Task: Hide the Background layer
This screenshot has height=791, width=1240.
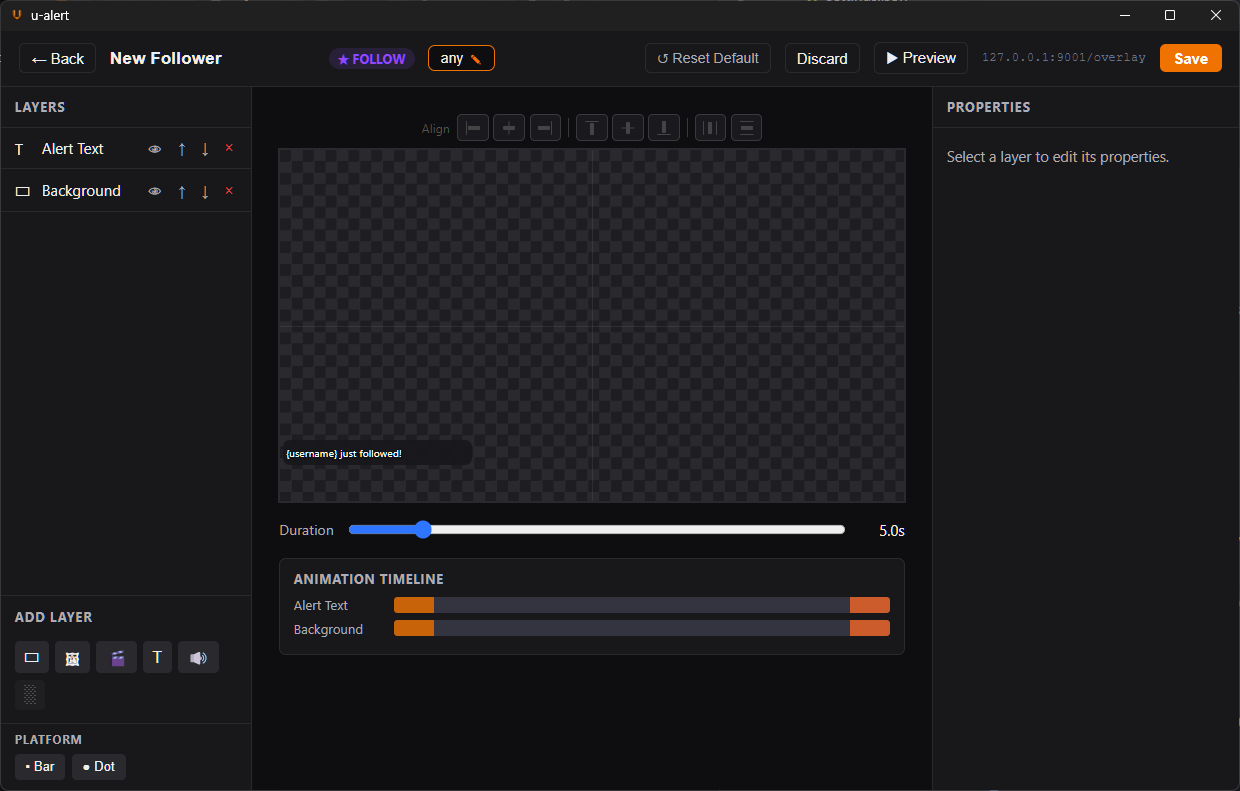Action: pyautogui.click(x=155, y=191)
